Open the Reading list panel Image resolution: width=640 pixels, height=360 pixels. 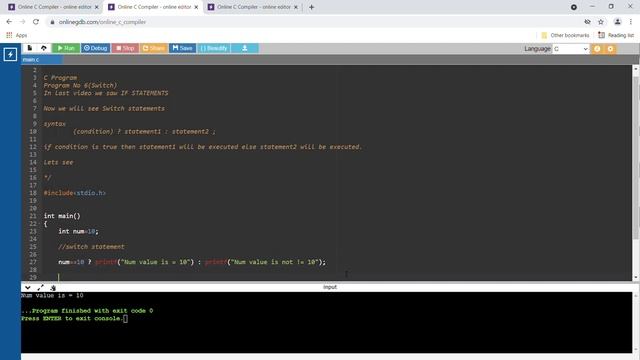[616, 36]
